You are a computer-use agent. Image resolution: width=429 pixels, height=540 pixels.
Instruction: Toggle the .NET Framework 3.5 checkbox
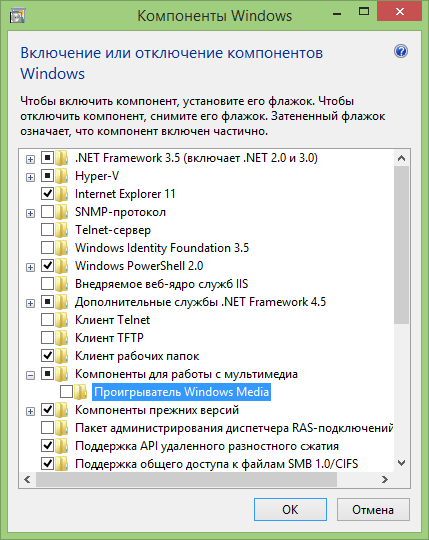tap(48, 158)
